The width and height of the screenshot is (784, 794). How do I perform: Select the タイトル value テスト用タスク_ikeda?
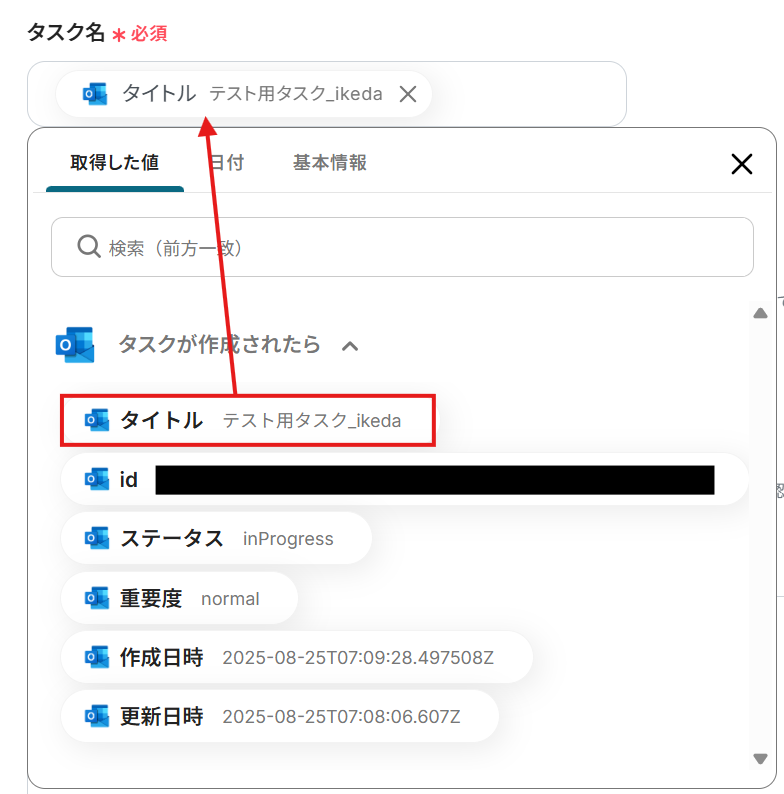pyautogui.click(x=248, y=420)
